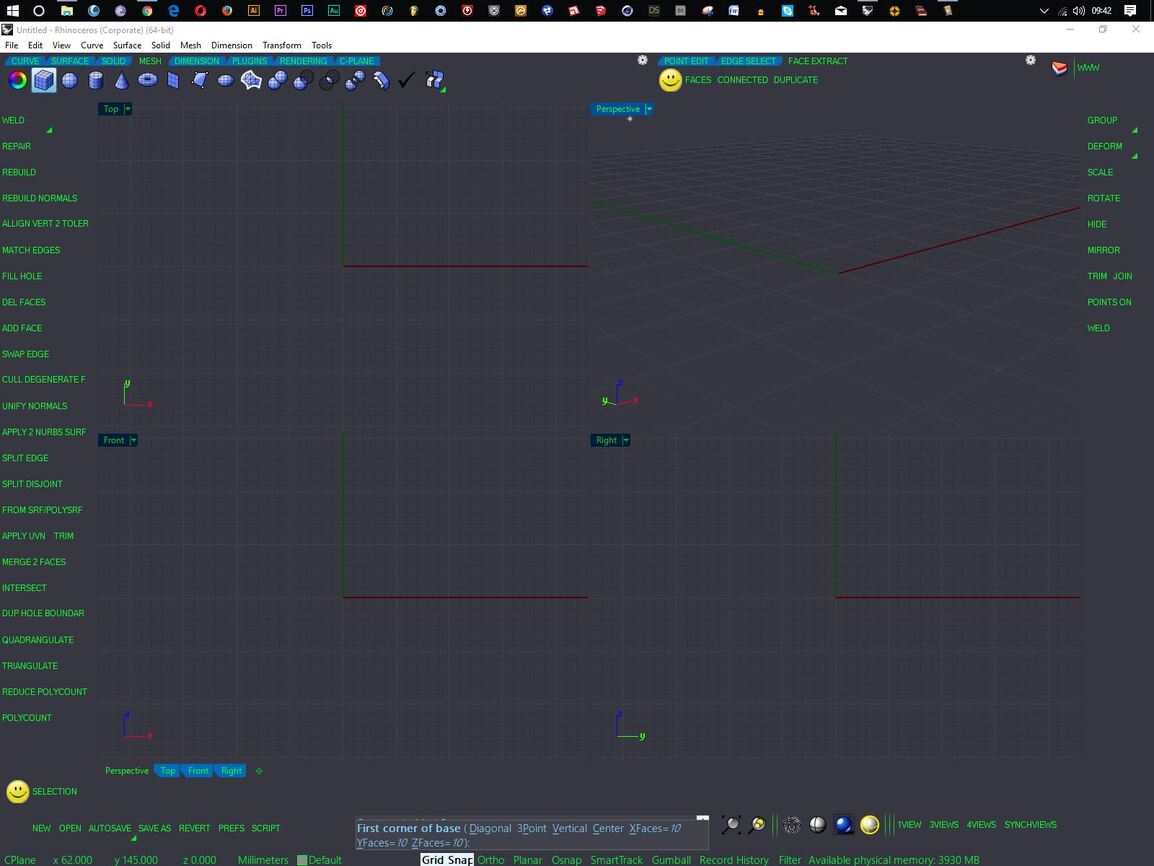This screenshot has height=866, width=1154.
Task: Click the check mesh checkmark icon
Action: tap(407, 79)
